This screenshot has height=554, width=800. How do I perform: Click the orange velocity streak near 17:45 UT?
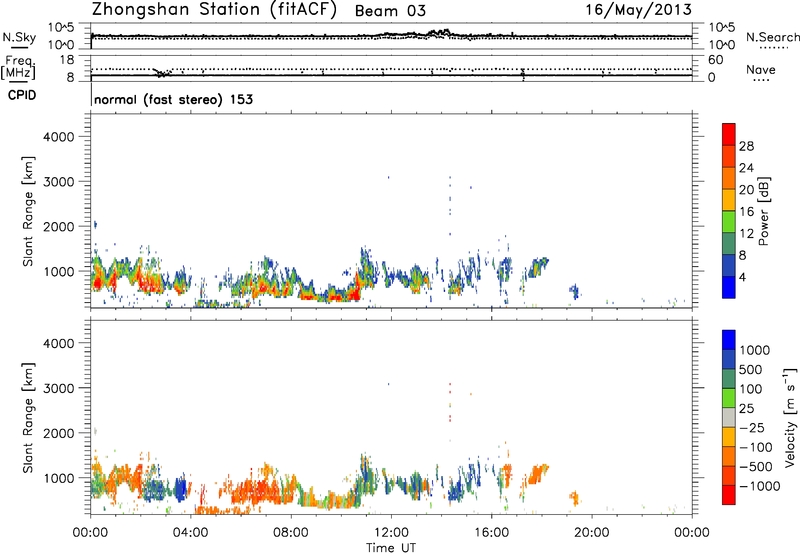(x=537, y=474)
